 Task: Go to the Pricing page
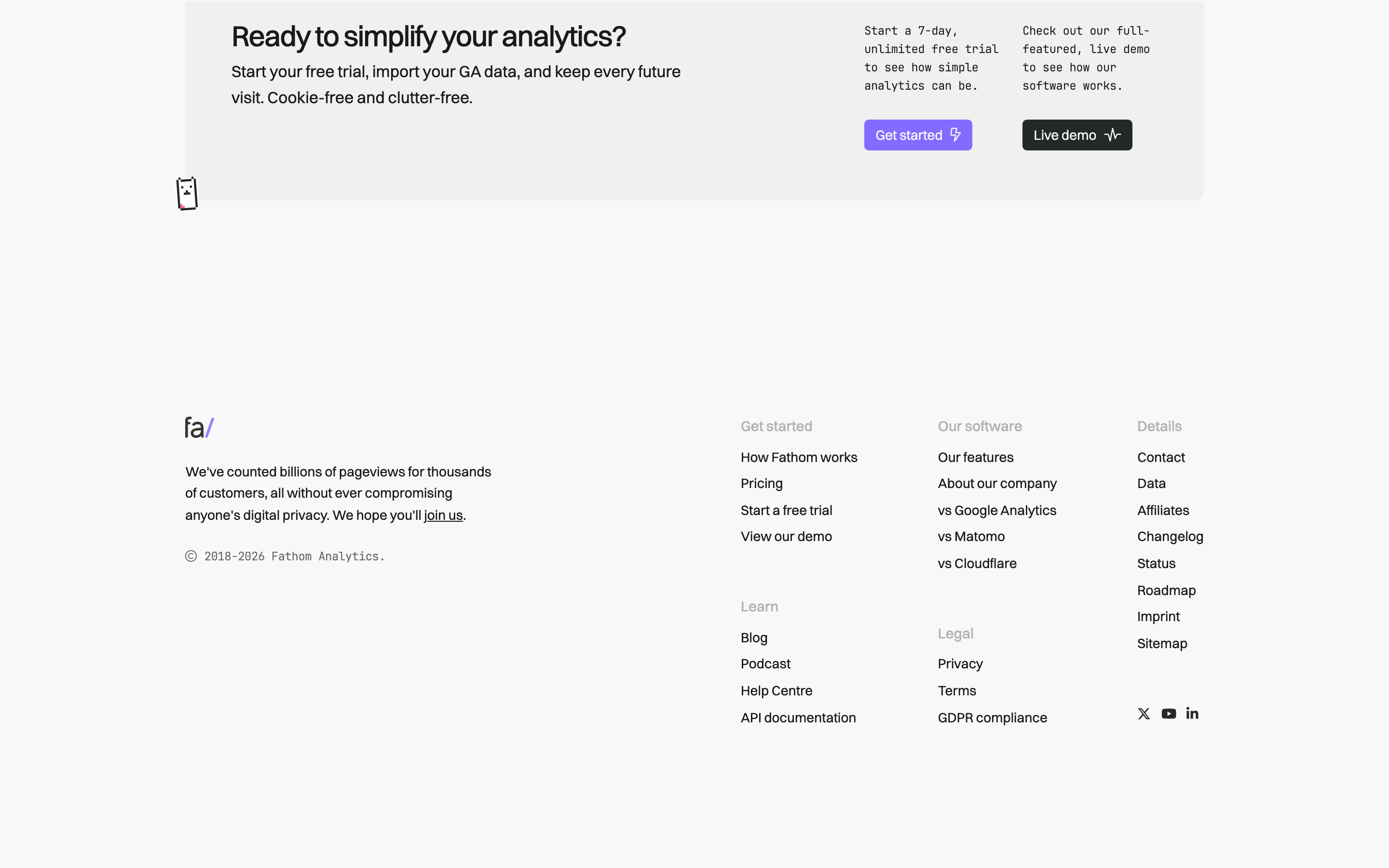coord(761,483)
